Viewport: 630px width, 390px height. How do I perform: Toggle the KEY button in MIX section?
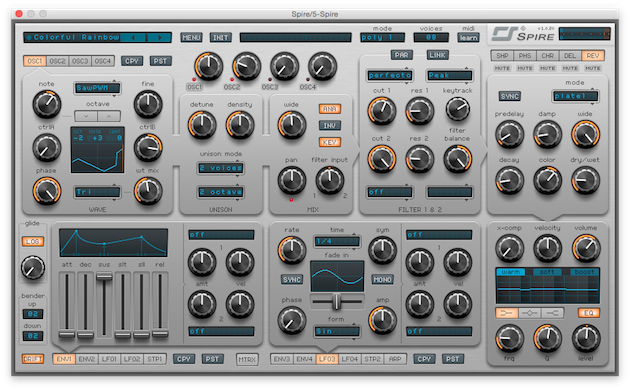point(330,142)
